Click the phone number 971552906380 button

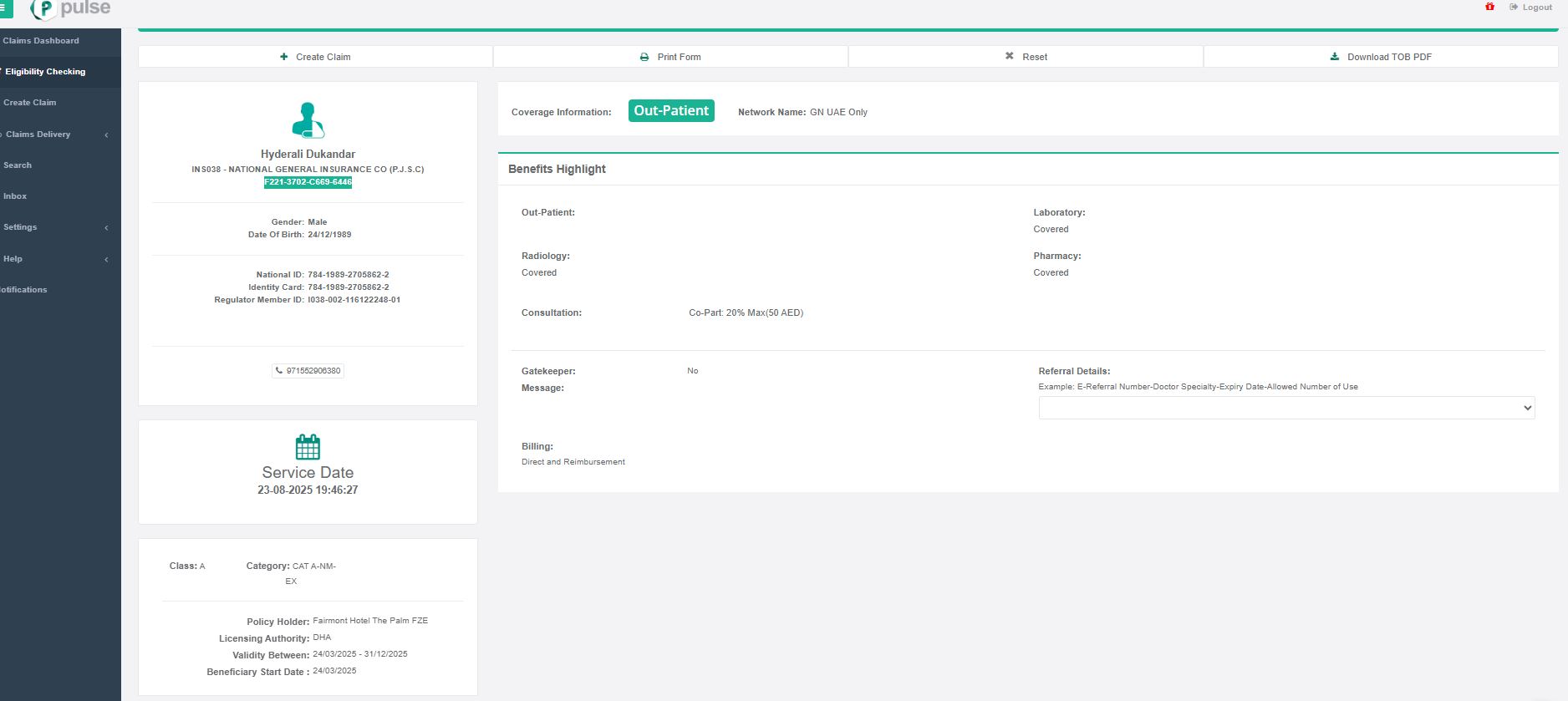point(308,371)
